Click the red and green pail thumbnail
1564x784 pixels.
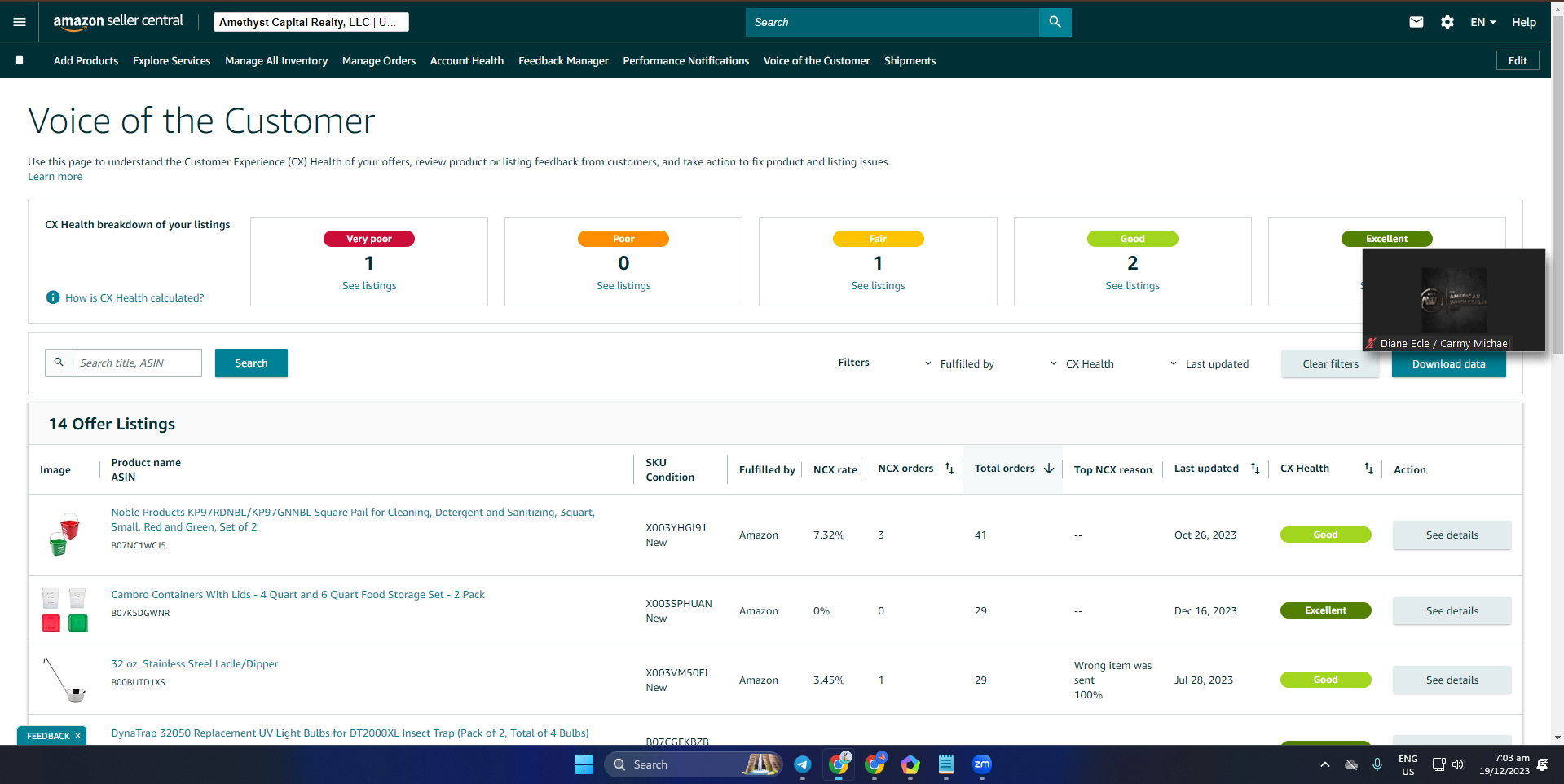click(x=64, y=535)
